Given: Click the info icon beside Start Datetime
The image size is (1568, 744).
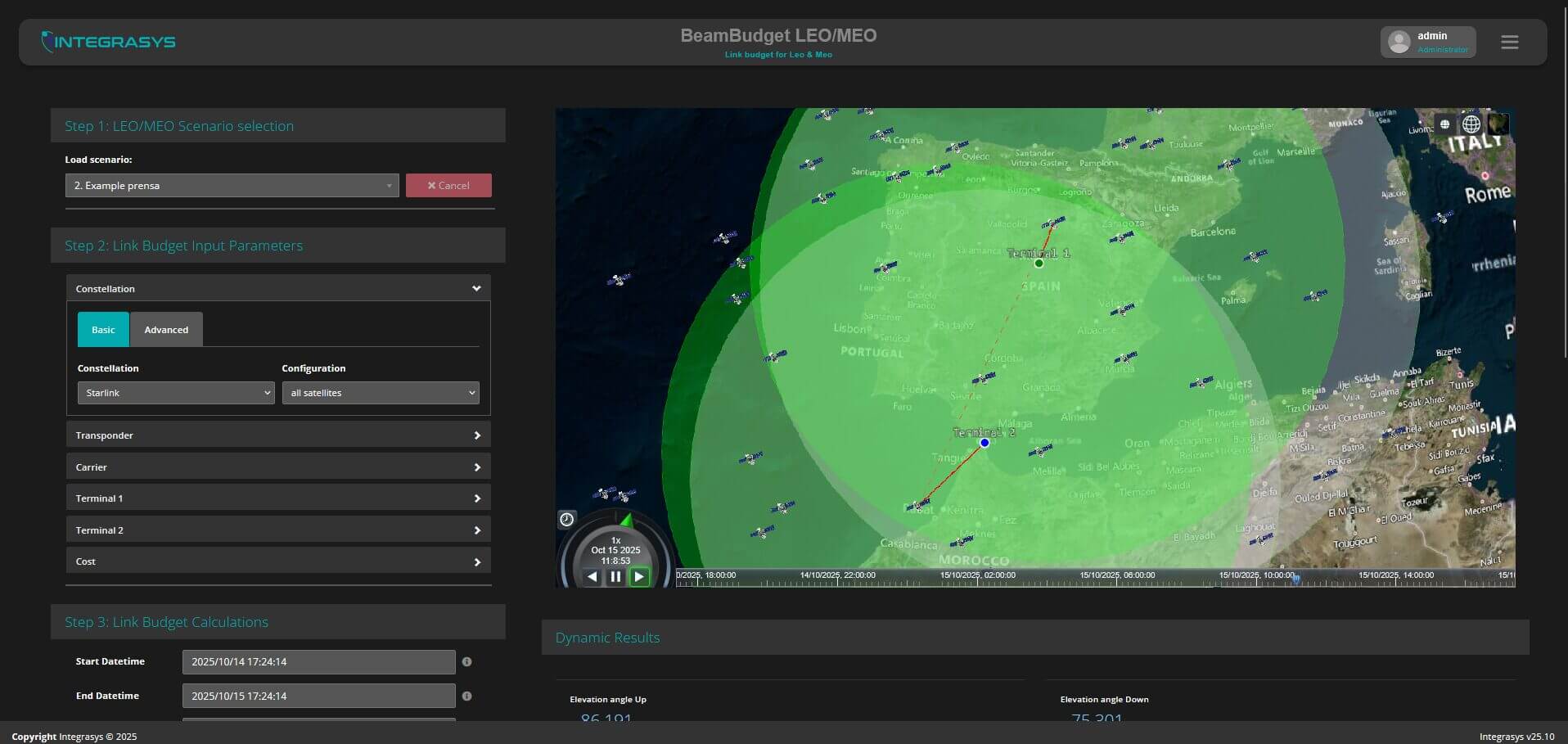Looking at the screenshot, I should click(x=466, y=661).
